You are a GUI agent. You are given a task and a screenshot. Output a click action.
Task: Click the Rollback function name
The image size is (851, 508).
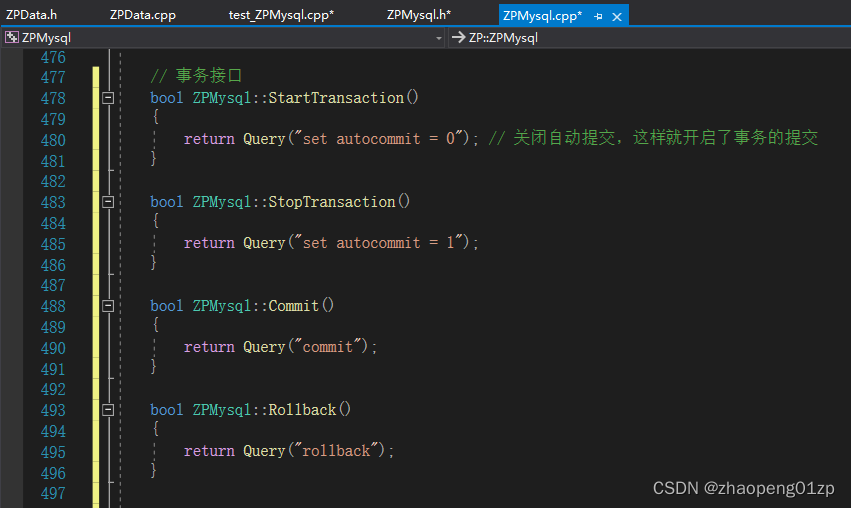pyautogui.click(x=302, y=410)
